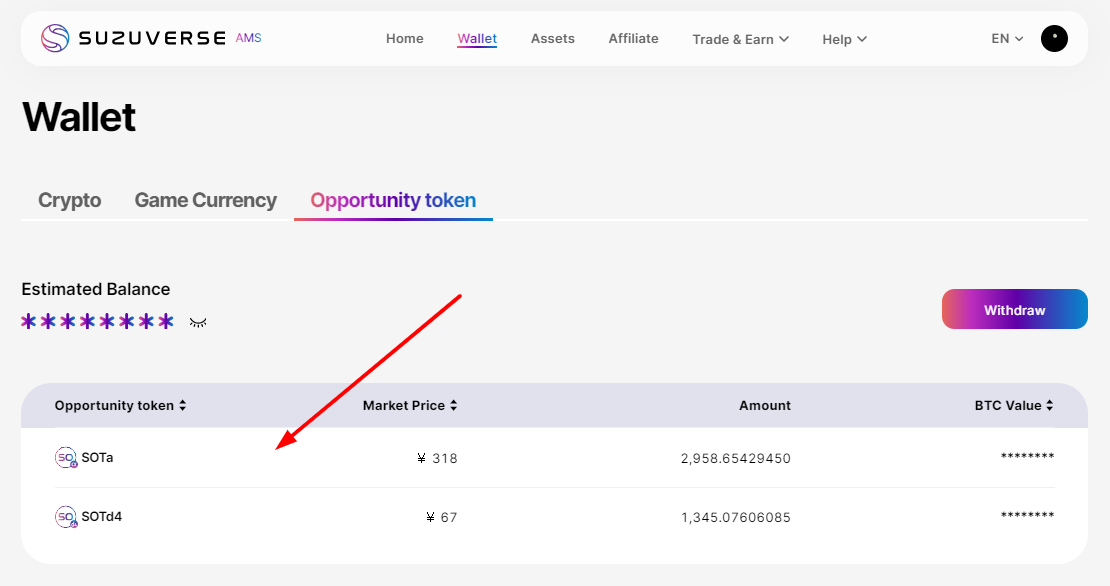Select the SOTa token row name
1110x586 pixels.
pyautogui.click(x=98, y=458)
